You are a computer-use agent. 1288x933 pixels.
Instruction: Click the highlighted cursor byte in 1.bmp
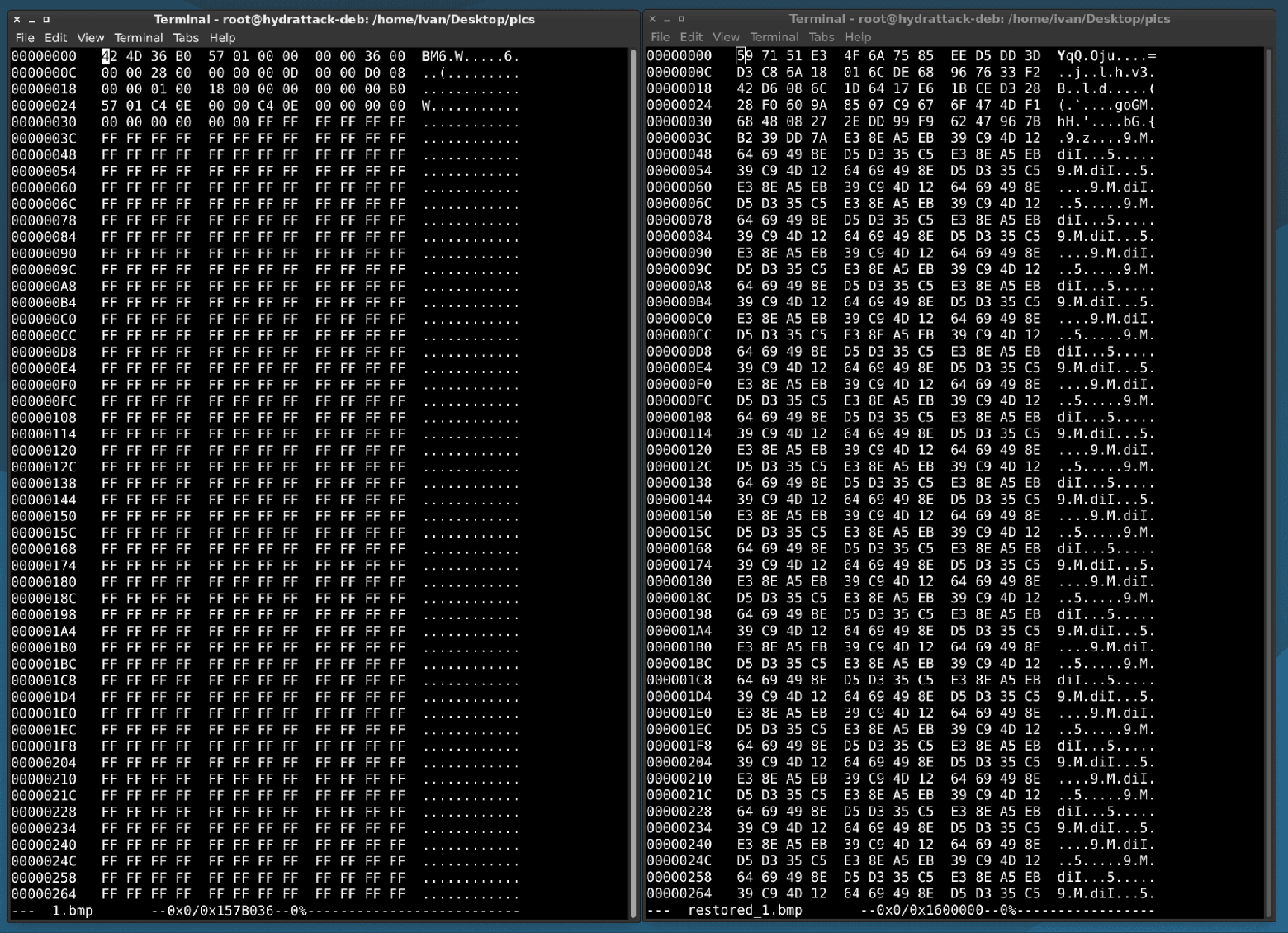106,56
